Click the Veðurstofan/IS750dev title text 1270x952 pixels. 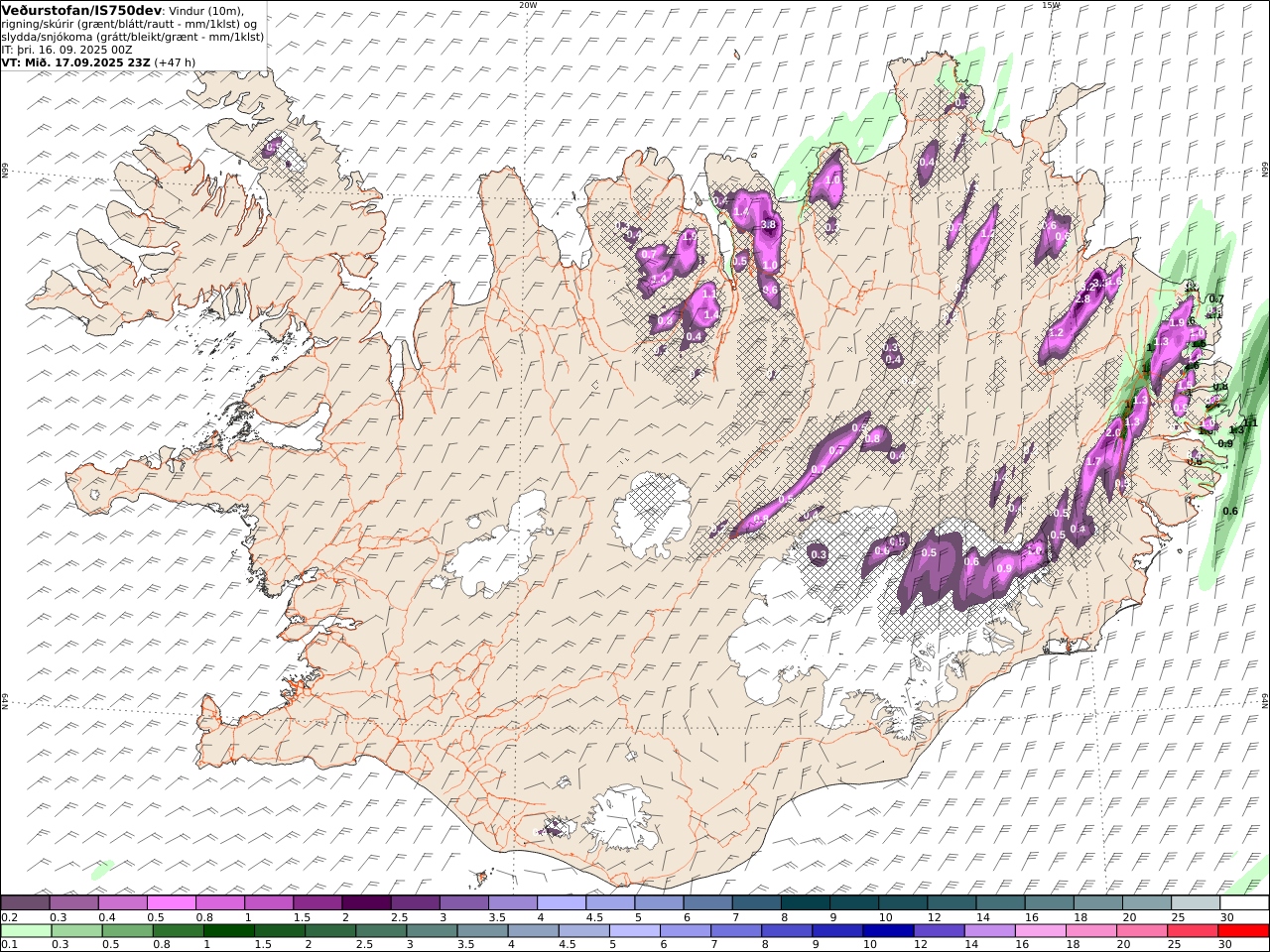tap(82, 10)
